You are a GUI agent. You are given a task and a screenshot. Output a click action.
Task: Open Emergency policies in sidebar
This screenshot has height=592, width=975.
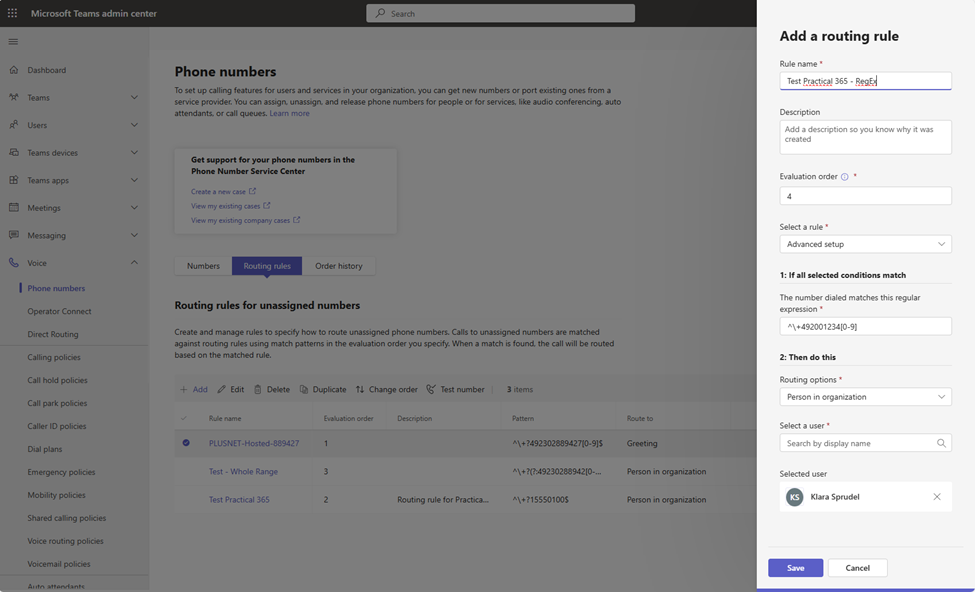coord(61,472)
